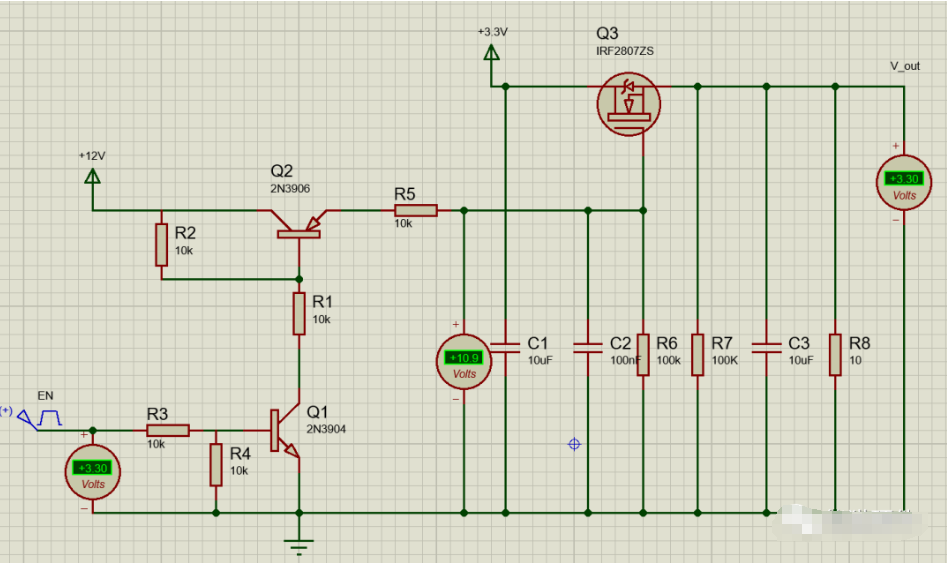Click the V_out net label text

click(x=904, y=66)
